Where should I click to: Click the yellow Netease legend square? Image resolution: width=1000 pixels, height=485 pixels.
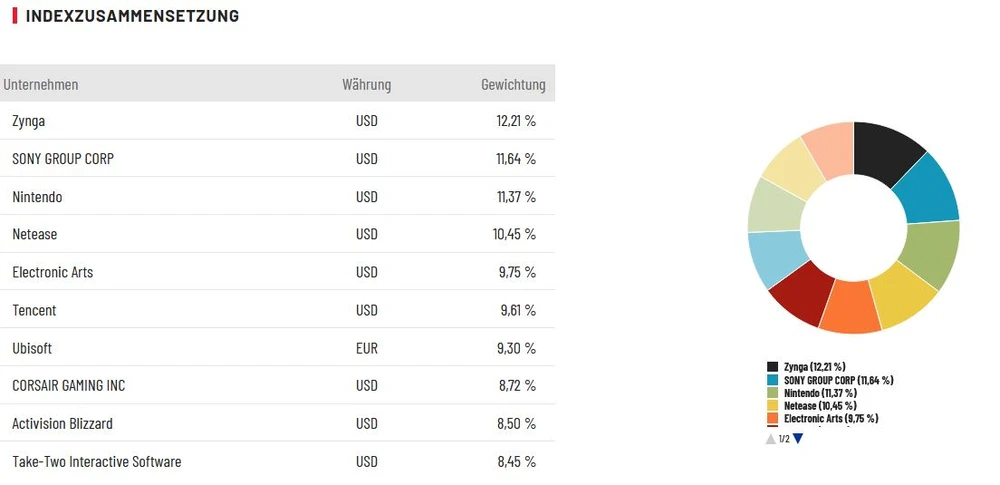[x=773, y=406]
